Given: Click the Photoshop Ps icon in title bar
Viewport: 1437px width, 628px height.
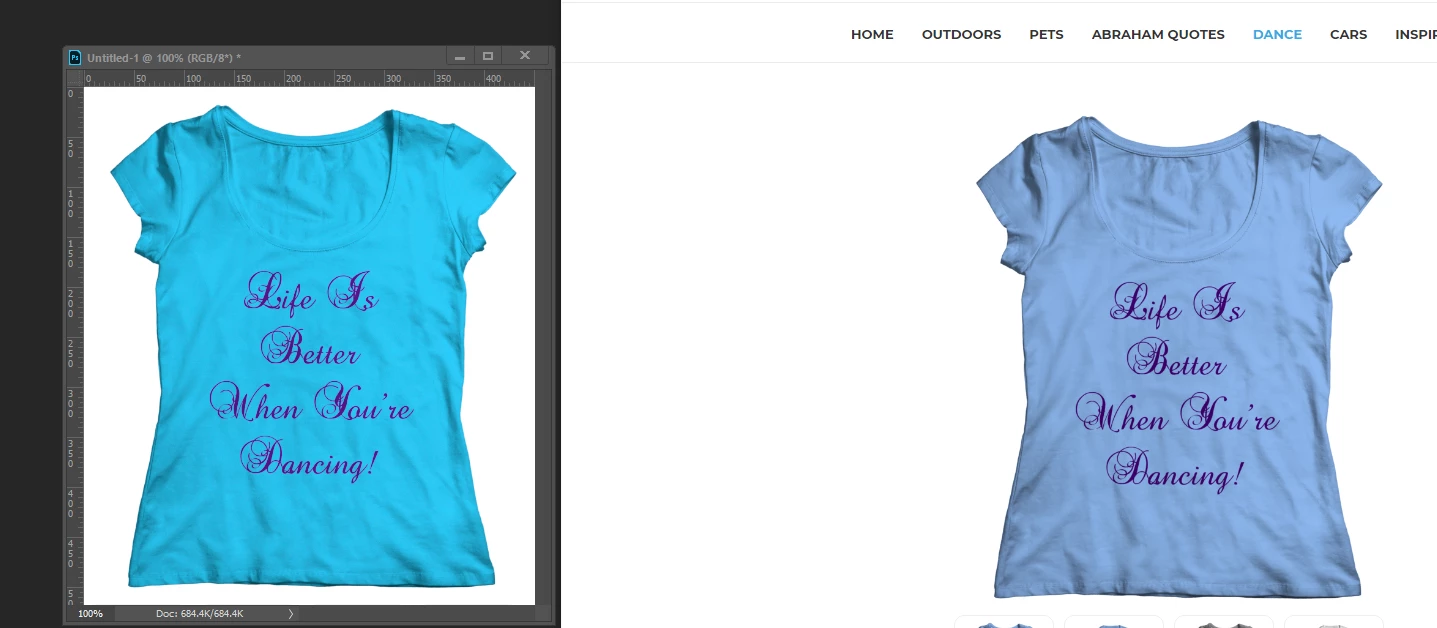Looking at the screenshot, I should (x=75, y=58).
